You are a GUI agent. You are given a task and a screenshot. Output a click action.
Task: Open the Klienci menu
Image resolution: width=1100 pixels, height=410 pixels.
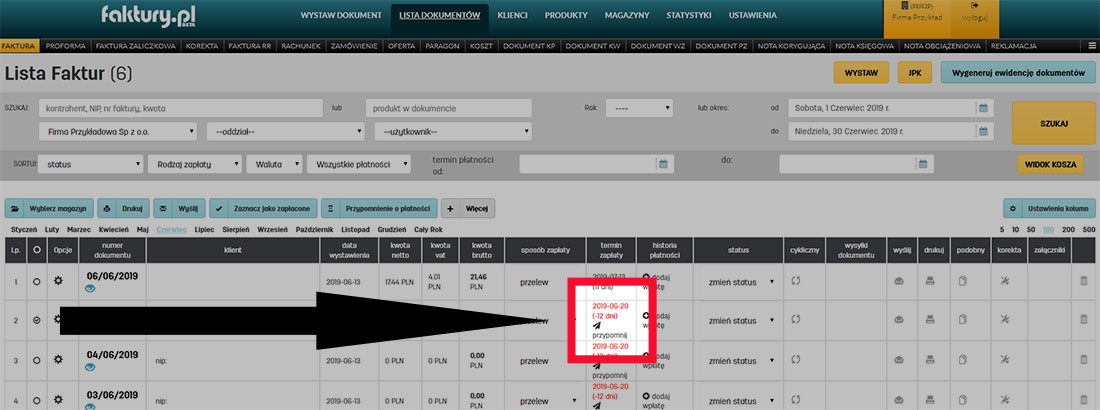pos(512,16)
